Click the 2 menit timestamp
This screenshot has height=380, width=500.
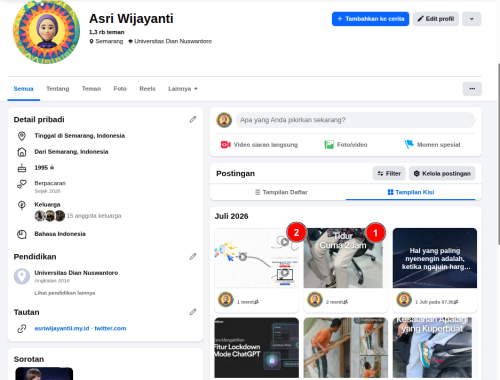(x=335, y=302)
